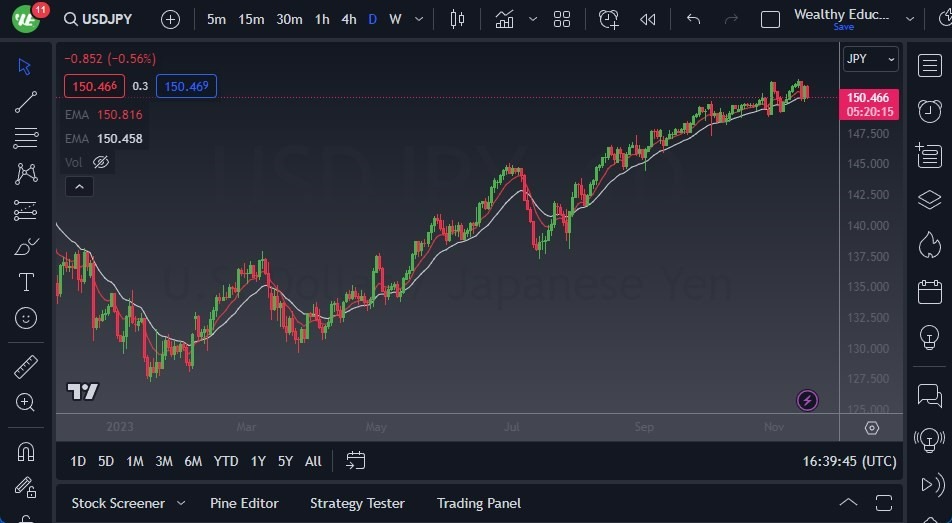Screen dimensions: 952x523
Task: Select the trend line drawing tool
Action: click(x=26, y=102)
